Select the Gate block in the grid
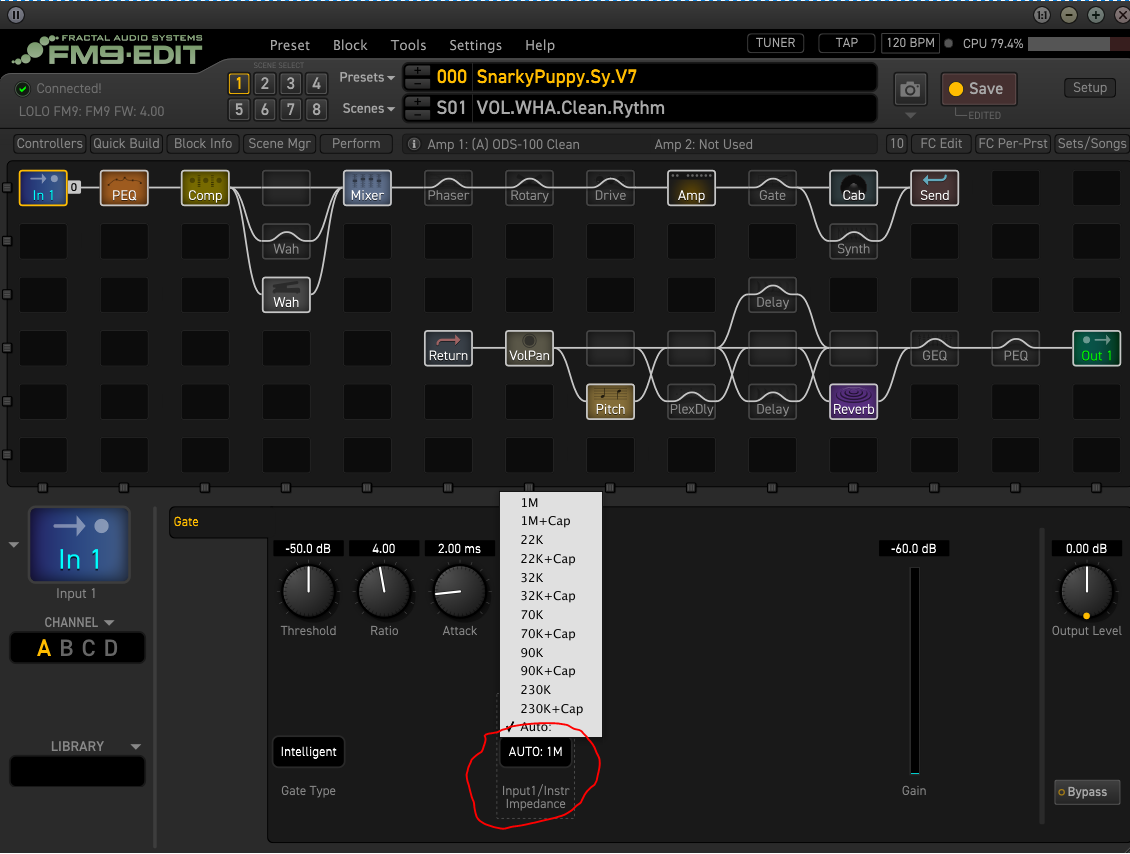 tap(773, 188)
